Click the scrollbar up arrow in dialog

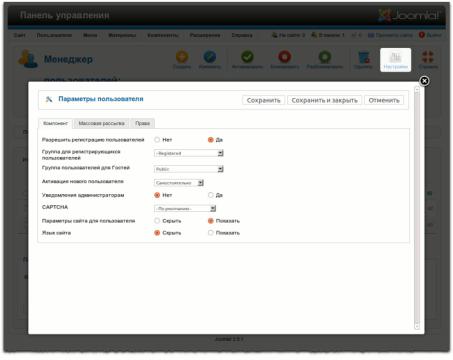[417, 89]
